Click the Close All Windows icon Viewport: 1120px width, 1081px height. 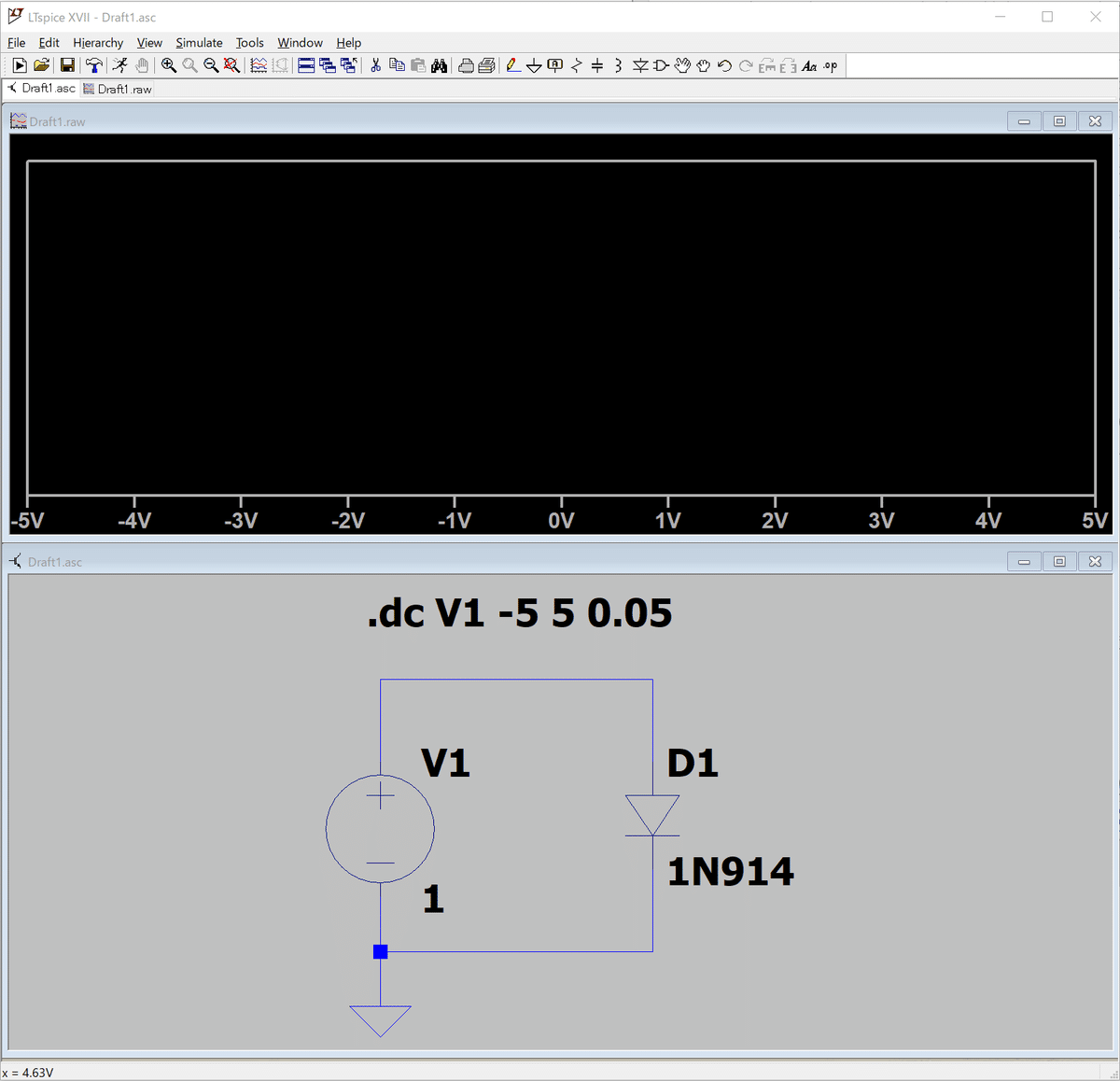click(x=349, y=65)
